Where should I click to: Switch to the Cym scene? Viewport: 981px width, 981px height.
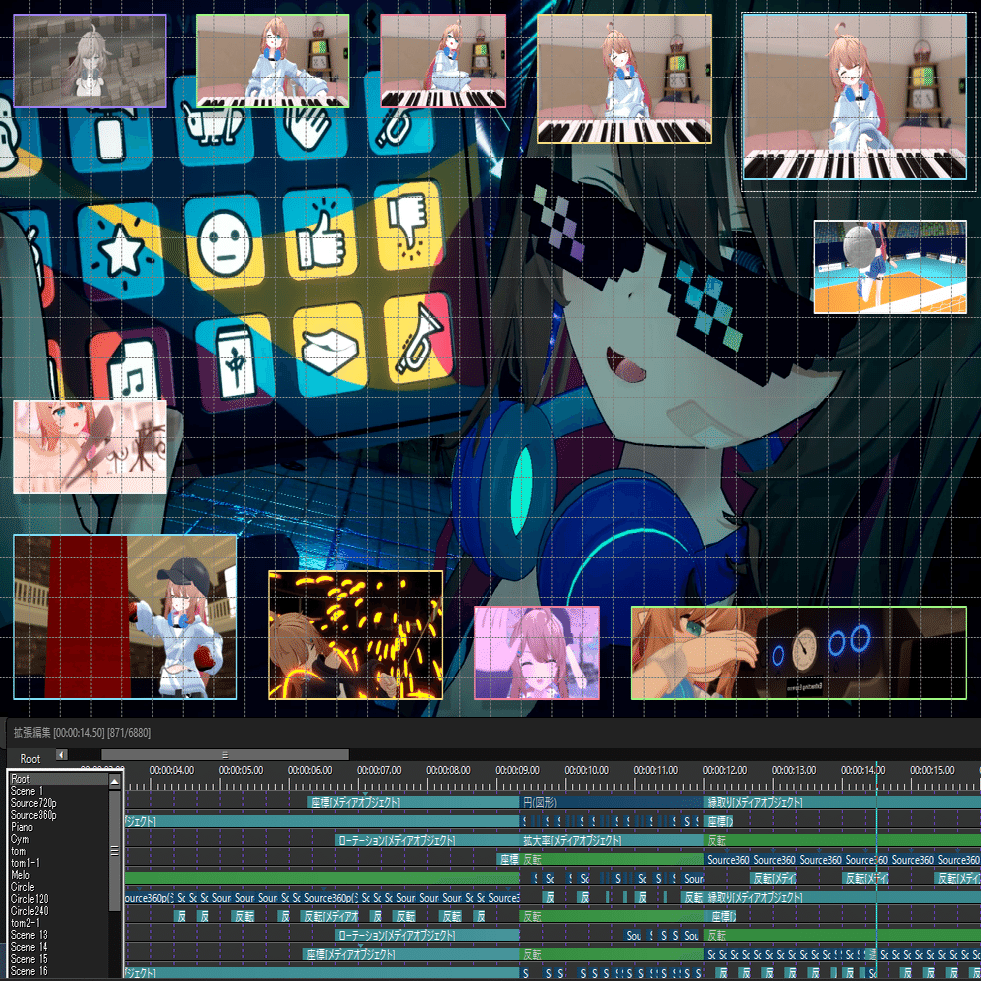59,839
